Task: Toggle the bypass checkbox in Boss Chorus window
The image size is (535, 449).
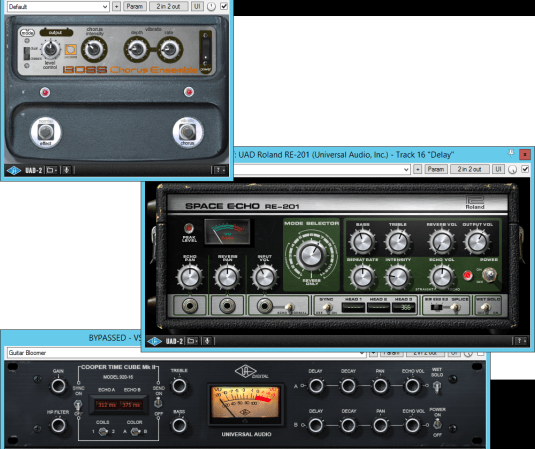Action: point(224,6)
